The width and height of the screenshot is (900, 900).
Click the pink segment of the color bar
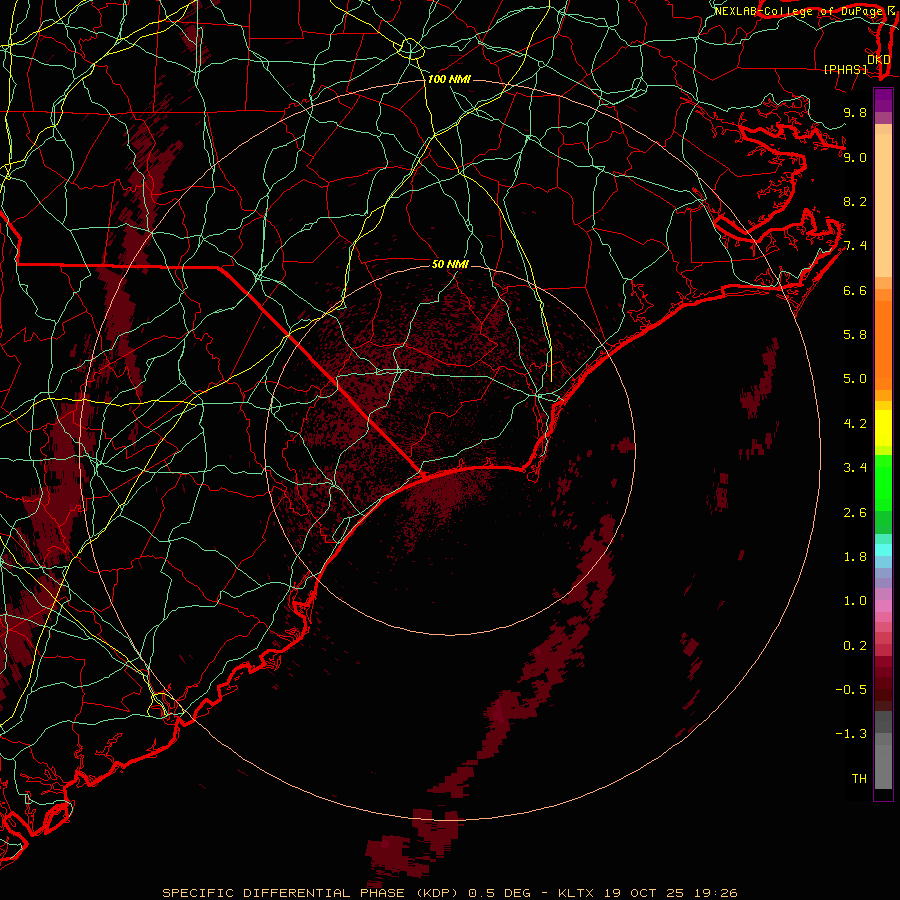tap(883, 606)
